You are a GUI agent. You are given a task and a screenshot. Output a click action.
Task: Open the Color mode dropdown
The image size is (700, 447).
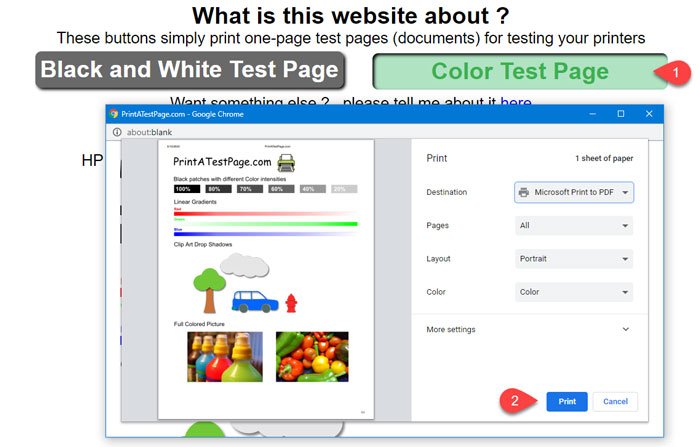tap(573, 292)
